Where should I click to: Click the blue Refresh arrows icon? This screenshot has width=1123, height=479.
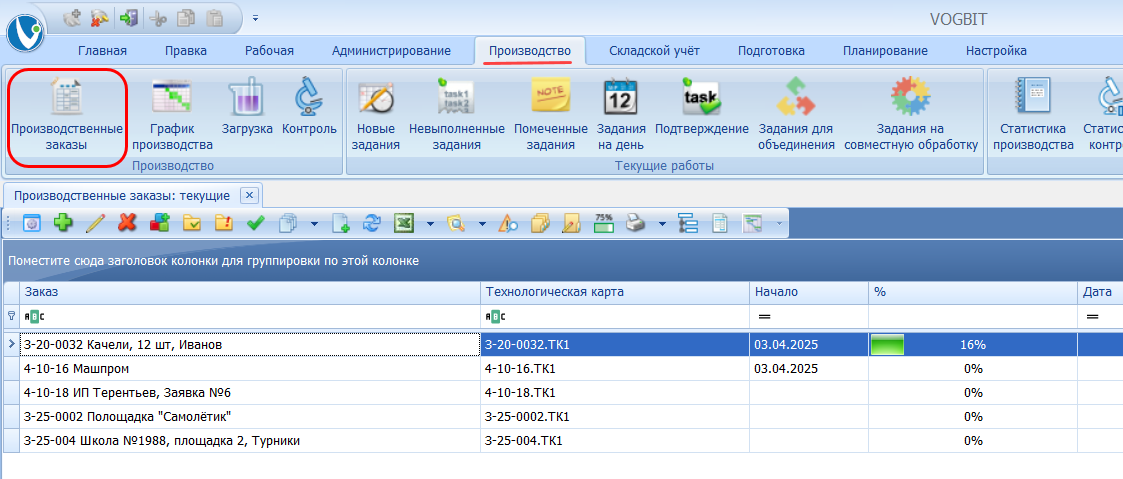[372, 223]
